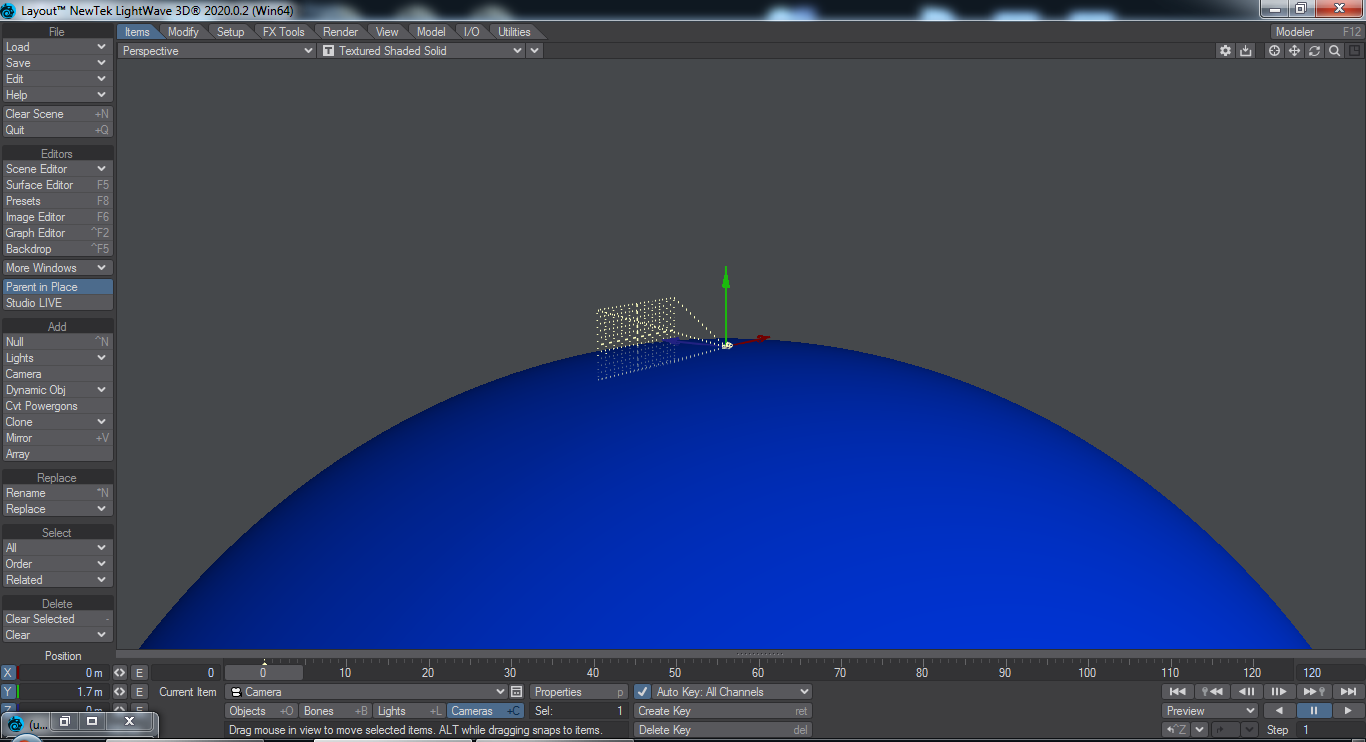Toggle the Auto Key checkbox
The image size is (1366, 742).
[643, 692]
